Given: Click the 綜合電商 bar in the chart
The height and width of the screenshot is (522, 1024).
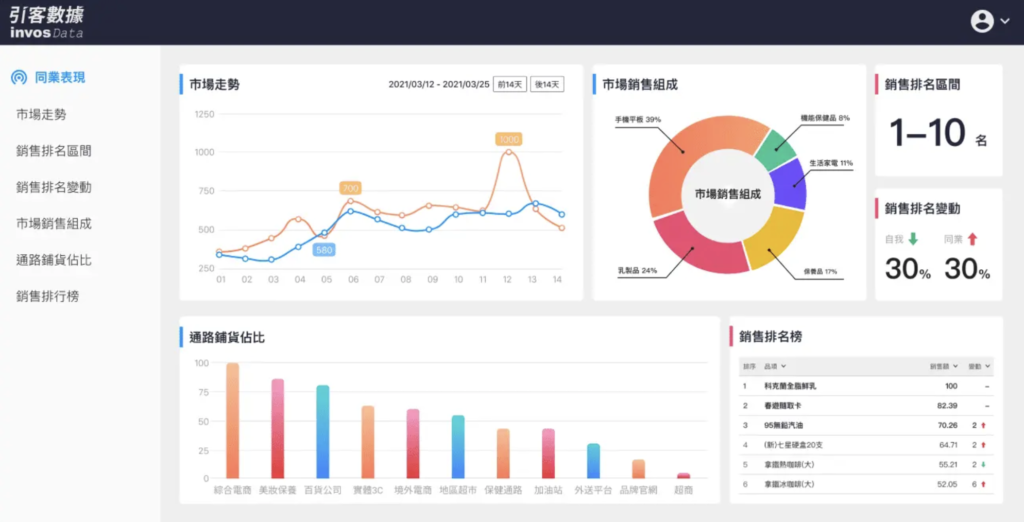Looking at the screenshot, I should (232, 420).
